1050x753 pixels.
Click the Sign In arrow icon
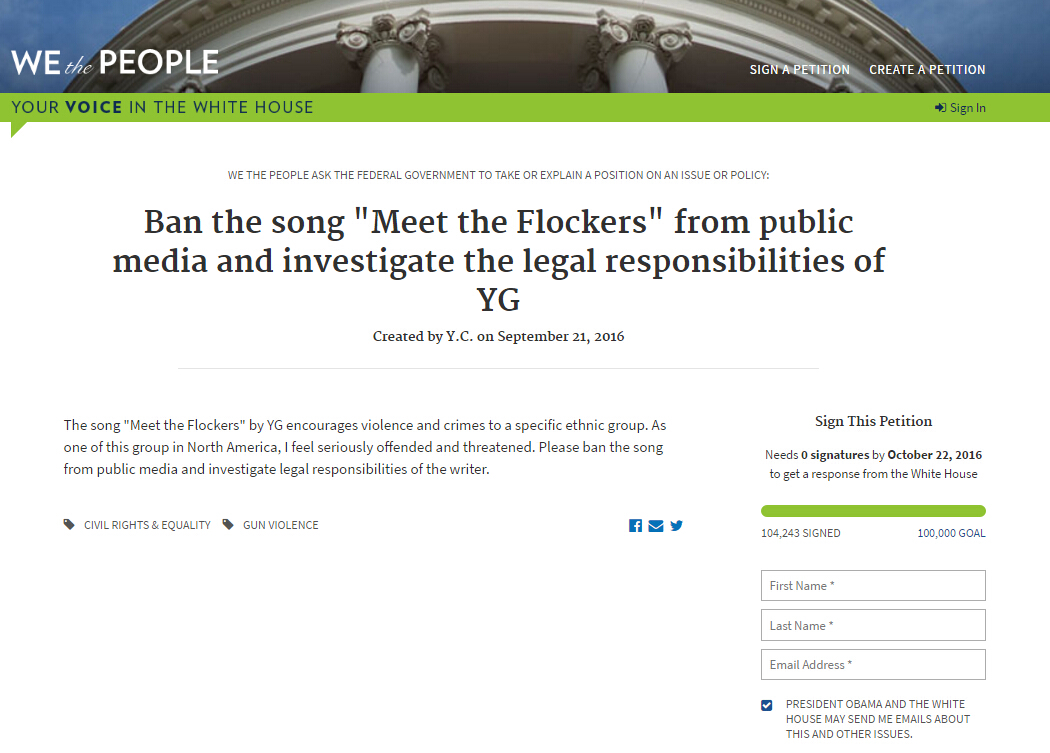[940, 108]
